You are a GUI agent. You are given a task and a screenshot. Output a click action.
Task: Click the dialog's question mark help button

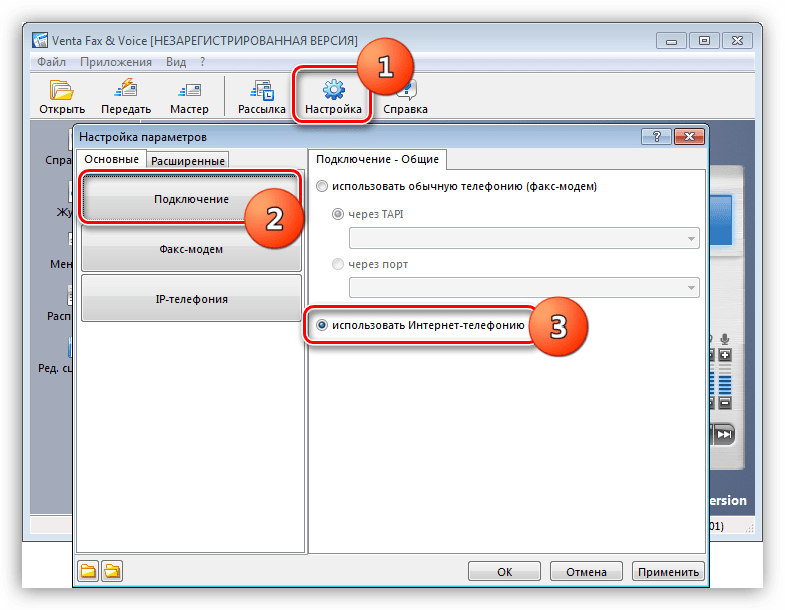tap(656, 137)
